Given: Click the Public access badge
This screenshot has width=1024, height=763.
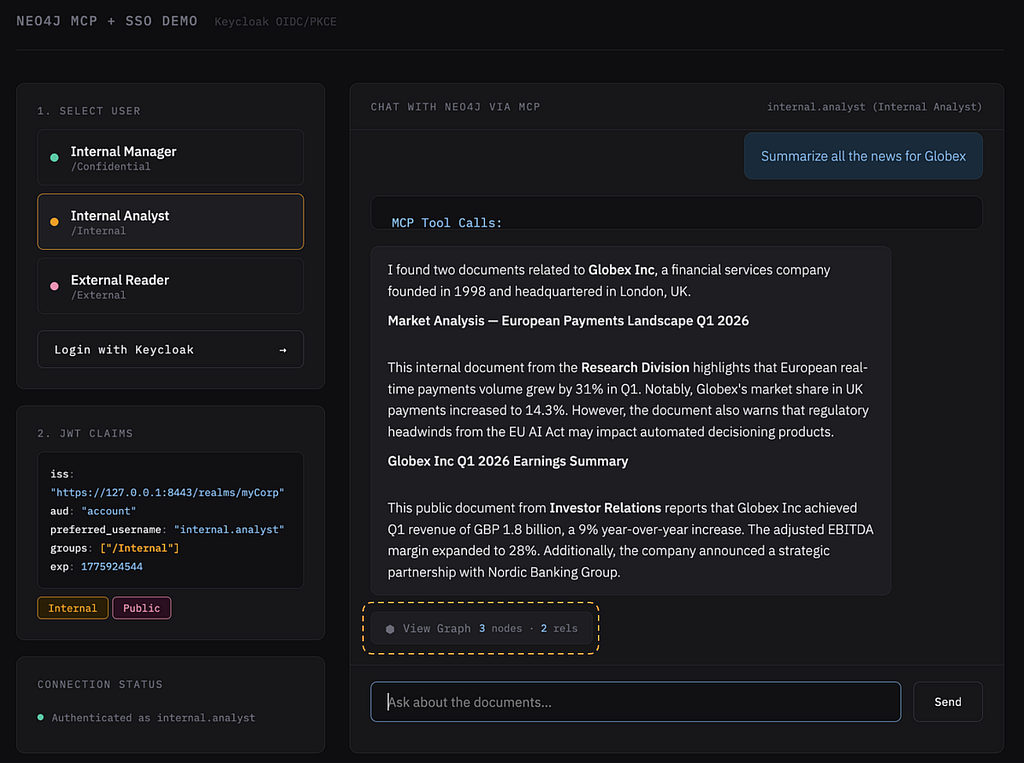Looking at the screenshot, I should pos(142,608).
